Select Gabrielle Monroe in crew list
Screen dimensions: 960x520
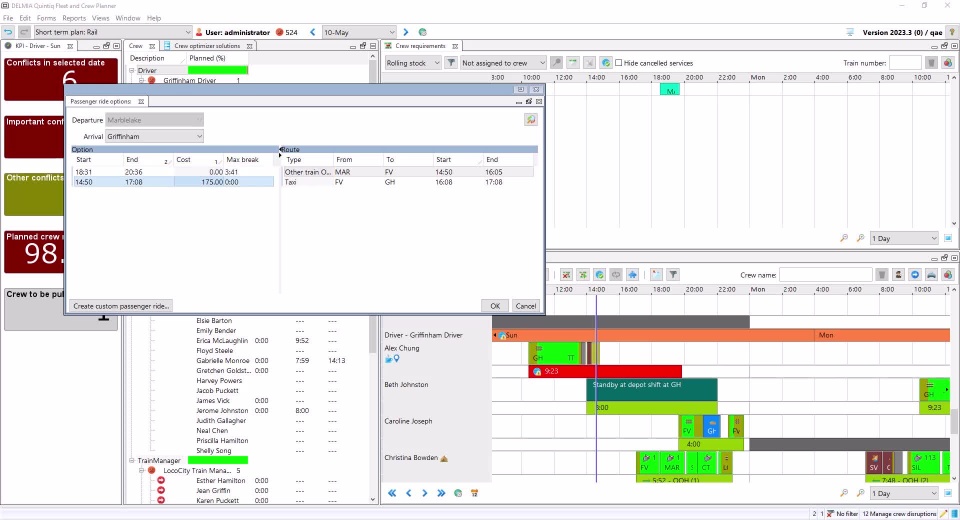(x=222, y=361)
